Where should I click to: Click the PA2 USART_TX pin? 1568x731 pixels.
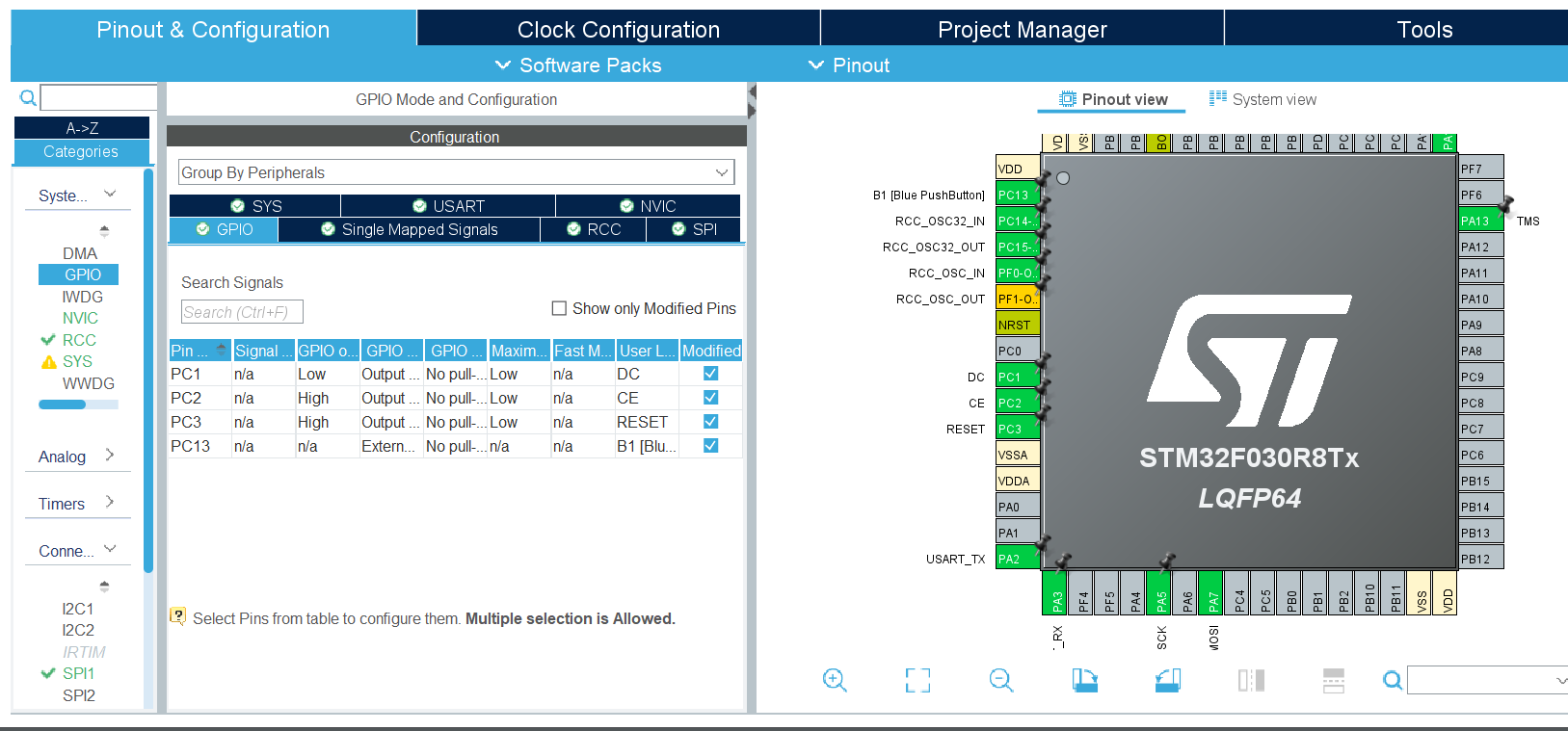coord(1017,559)
